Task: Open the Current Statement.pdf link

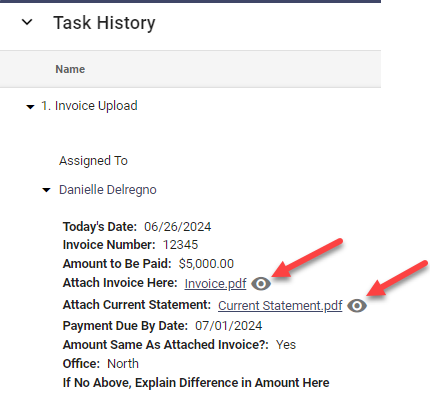Action: point(280,306)
